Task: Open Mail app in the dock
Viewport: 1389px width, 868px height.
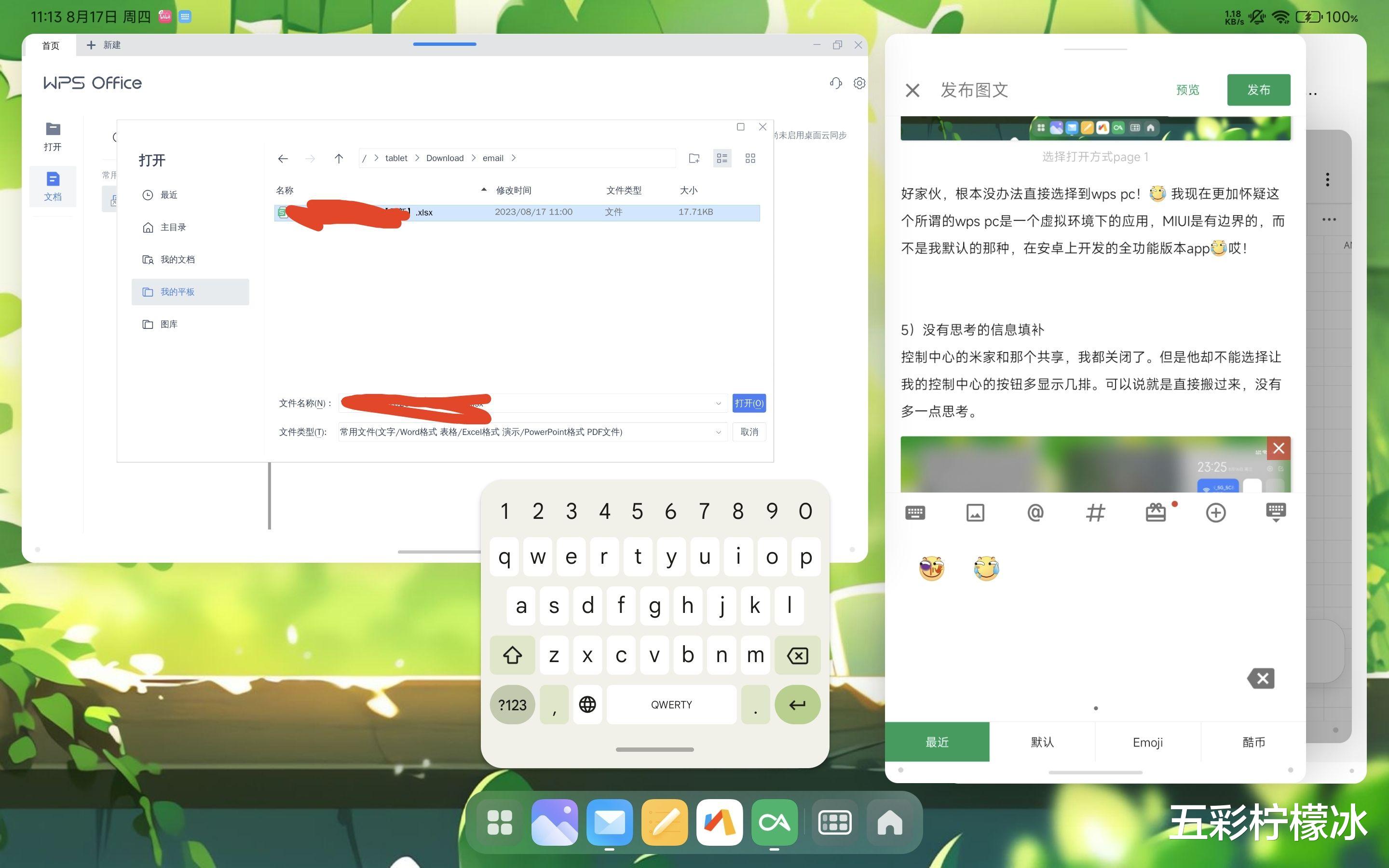Action: pyautogui.click(x=609, y=823)
